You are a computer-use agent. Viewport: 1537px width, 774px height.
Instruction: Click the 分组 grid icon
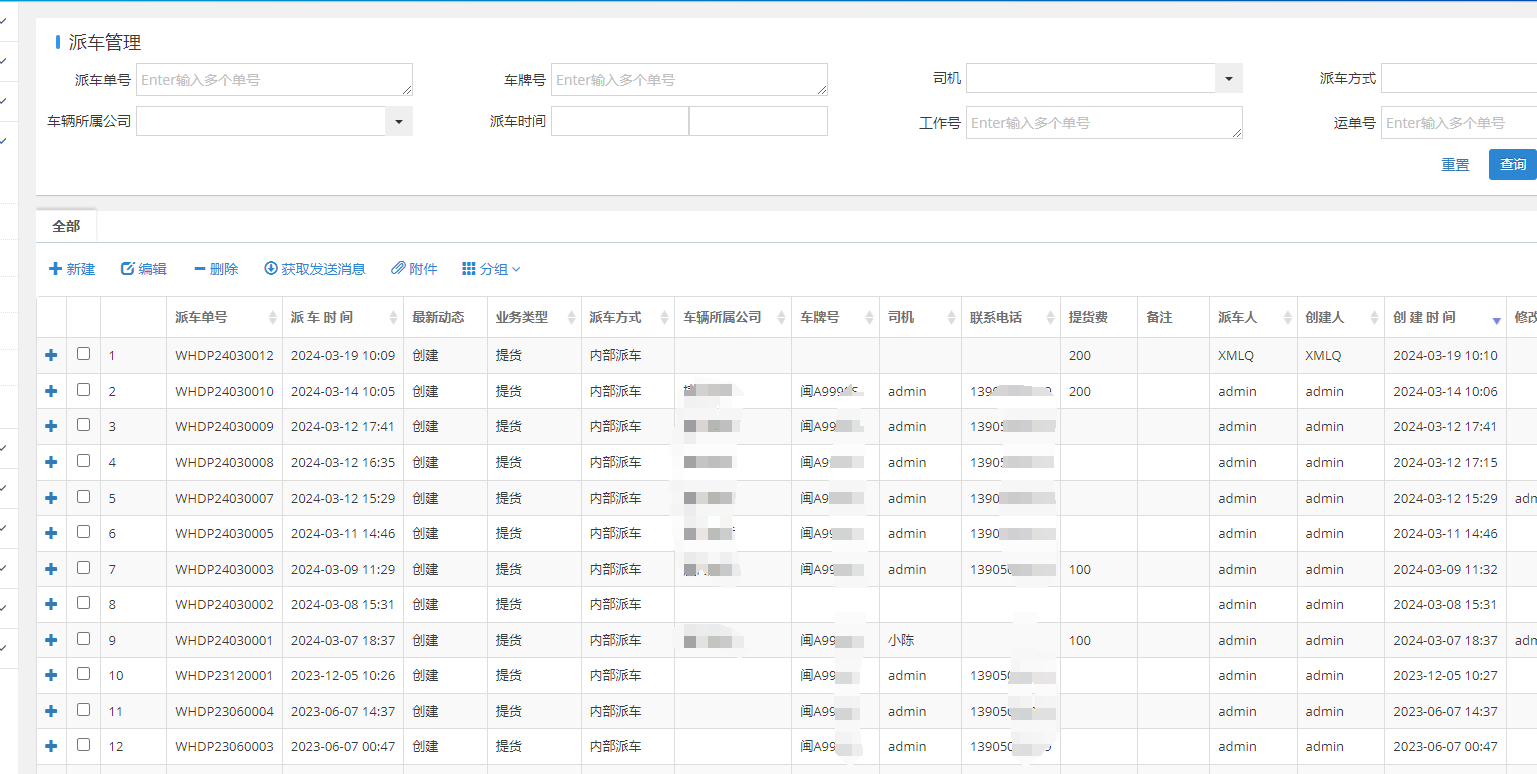[x=469, y=269]
